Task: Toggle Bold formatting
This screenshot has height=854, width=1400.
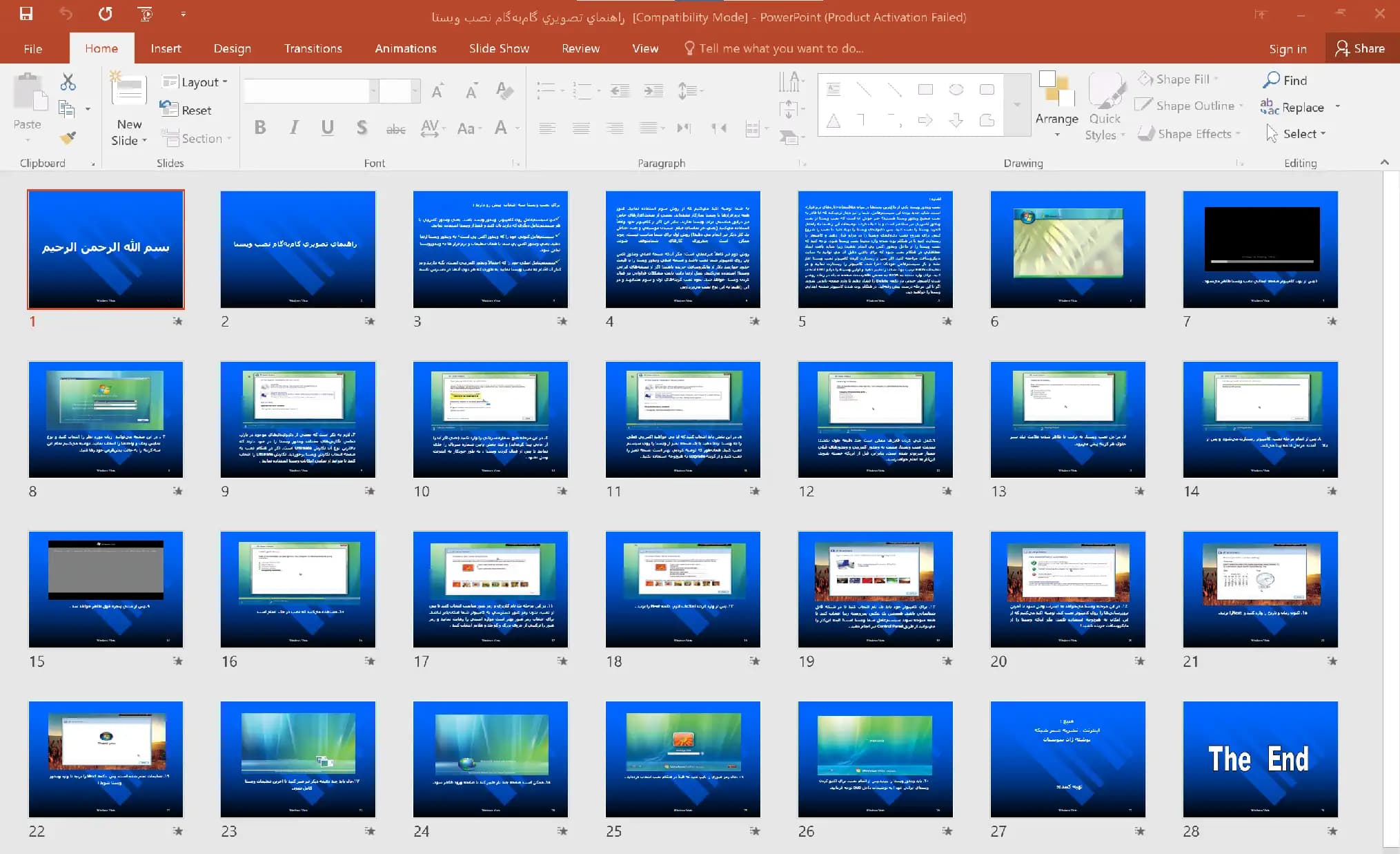Action: [x=260, y=127]
